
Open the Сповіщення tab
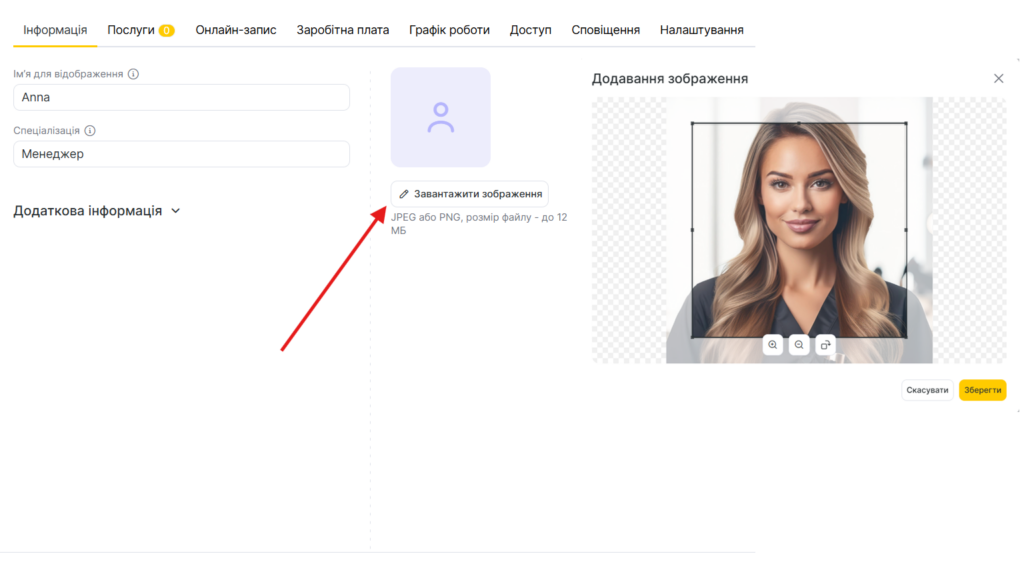pos(605,30)
